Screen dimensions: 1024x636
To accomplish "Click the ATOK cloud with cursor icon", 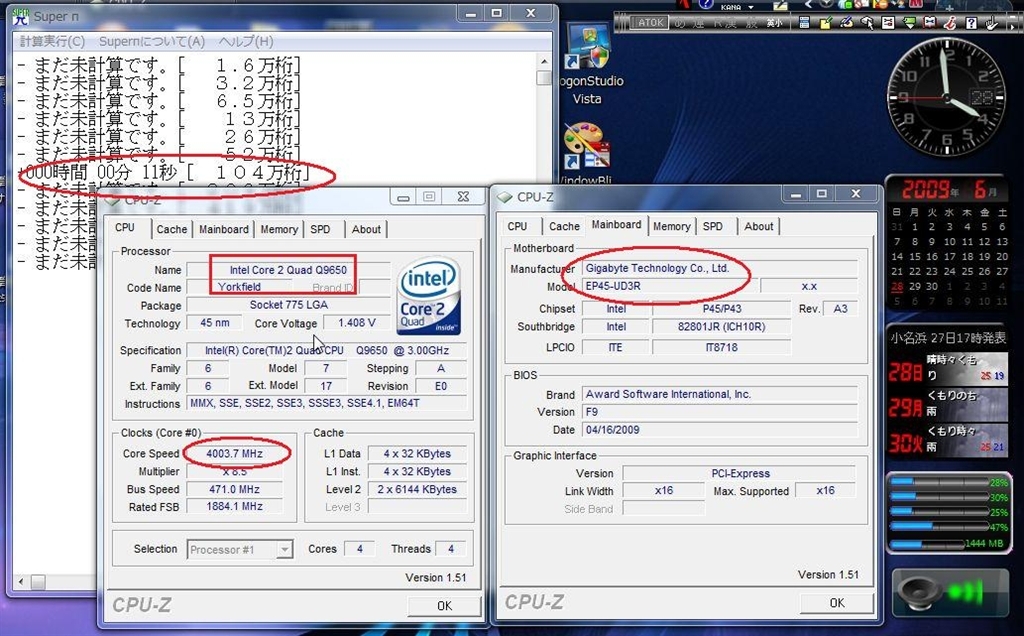I will point(867,23).
